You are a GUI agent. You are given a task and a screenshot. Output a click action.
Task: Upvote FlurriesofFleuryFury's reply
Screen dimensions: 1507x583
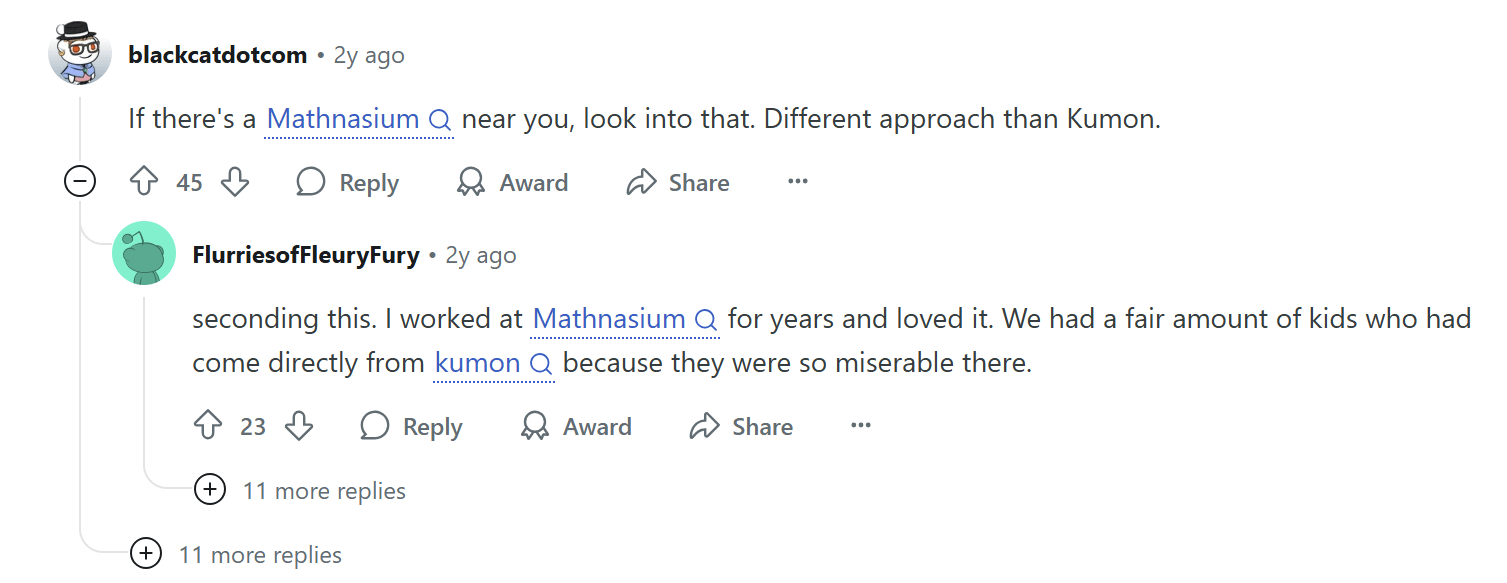208,426
